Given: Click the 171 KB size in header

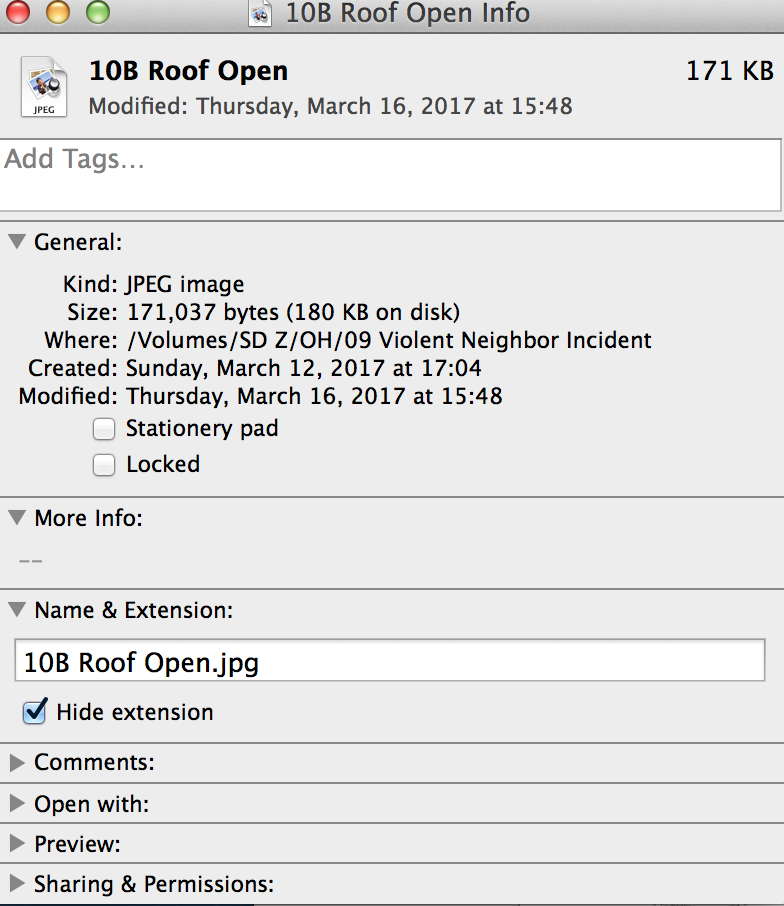Looking at the screenshot, I should coord(730,71).
